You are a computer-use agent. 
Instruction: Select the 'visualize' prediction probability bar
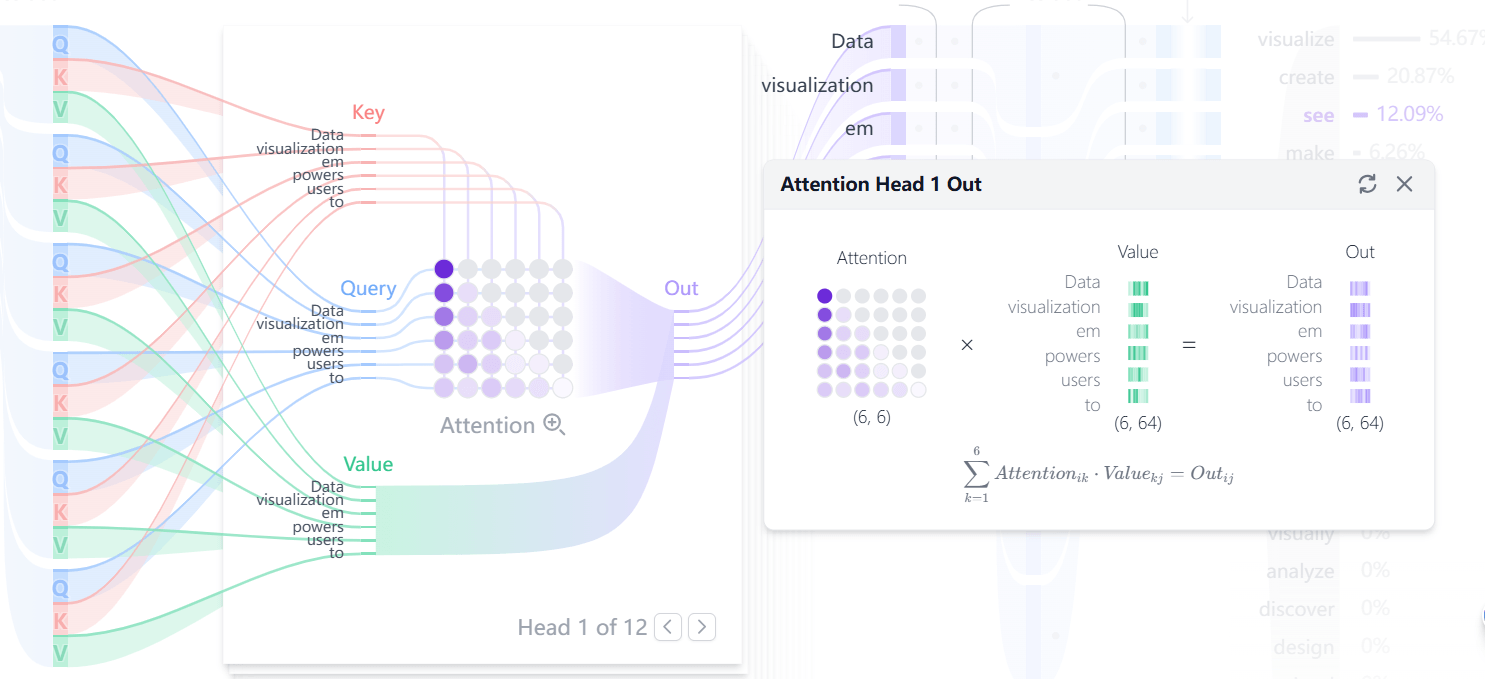coord(1386,39)
